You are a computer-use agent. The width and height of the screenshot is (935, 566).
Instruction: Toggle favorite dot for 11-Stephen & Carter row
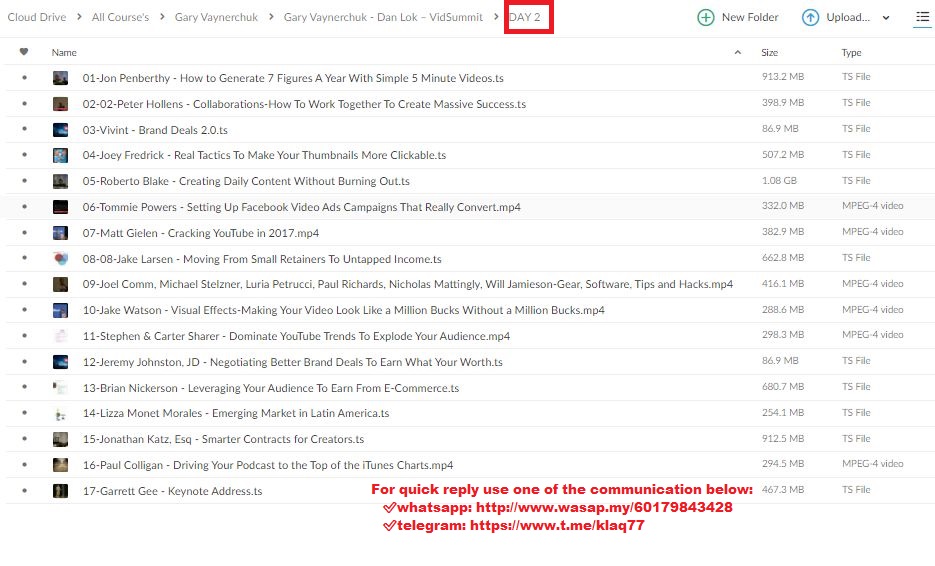pos(24,335)
